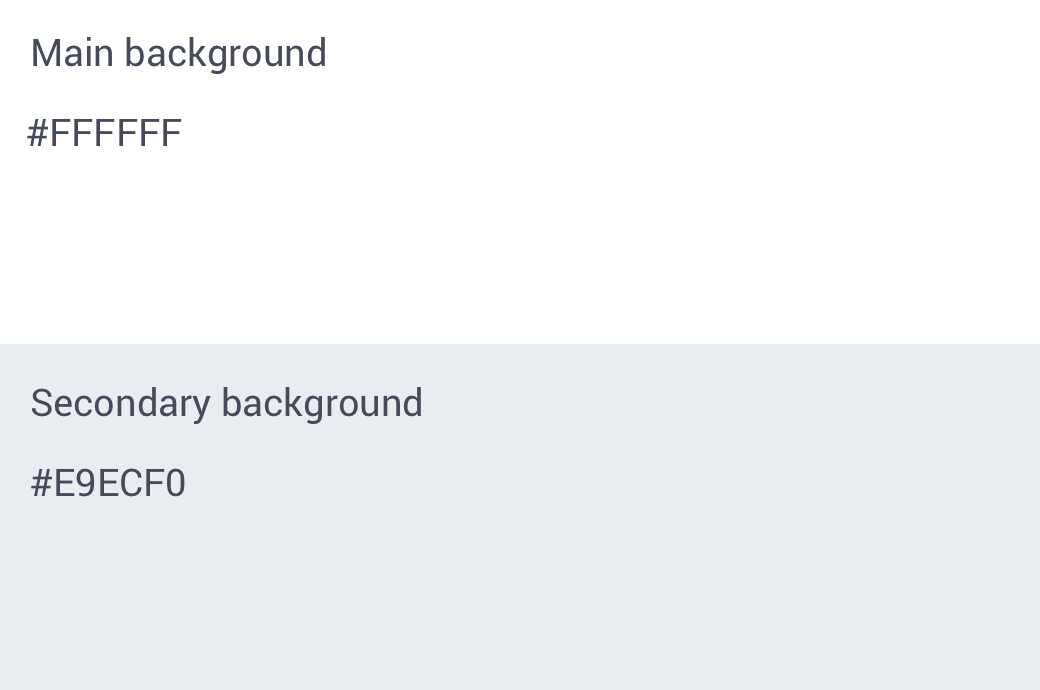Click the "Secondary background" label
The height and width of the screenshot is (690, 1040).
(226, 403)
